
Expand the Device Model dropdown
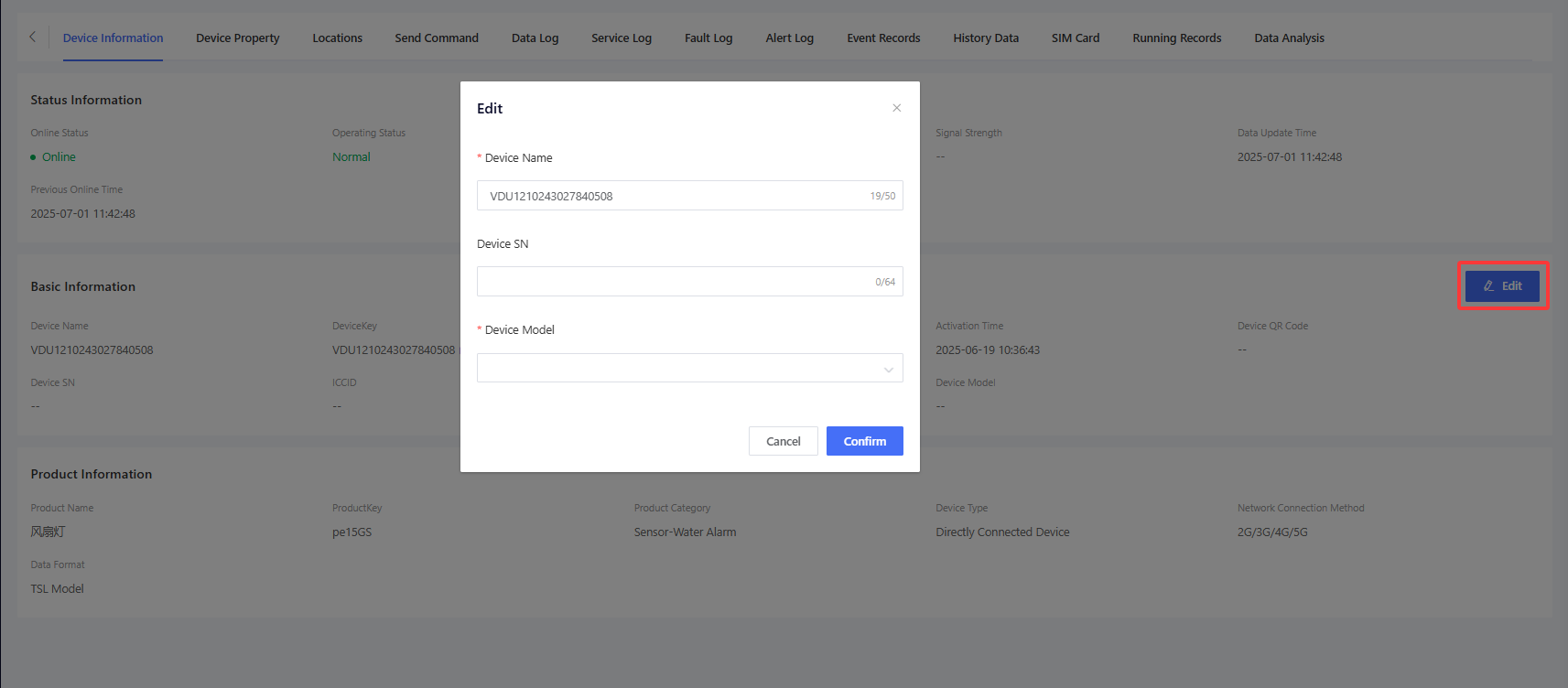click(689, 368)
